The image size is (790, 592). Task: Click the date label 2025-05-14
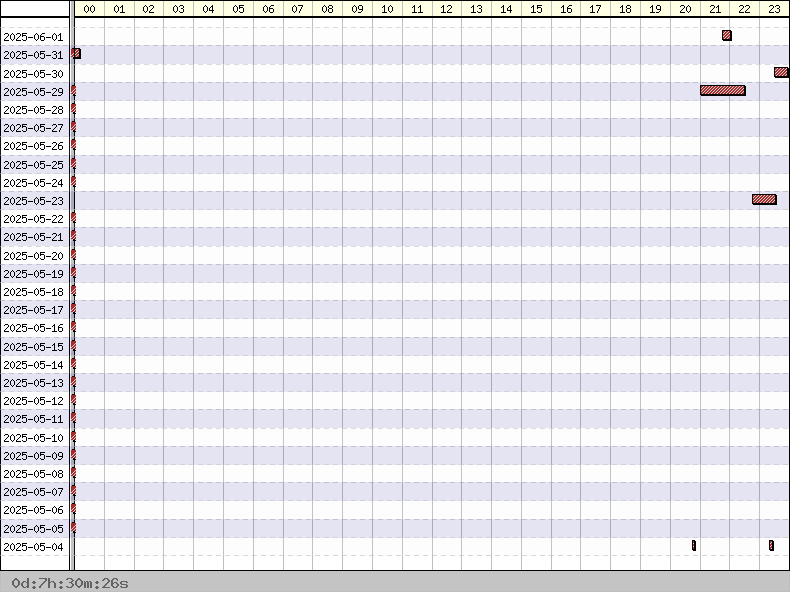(33, 366)
